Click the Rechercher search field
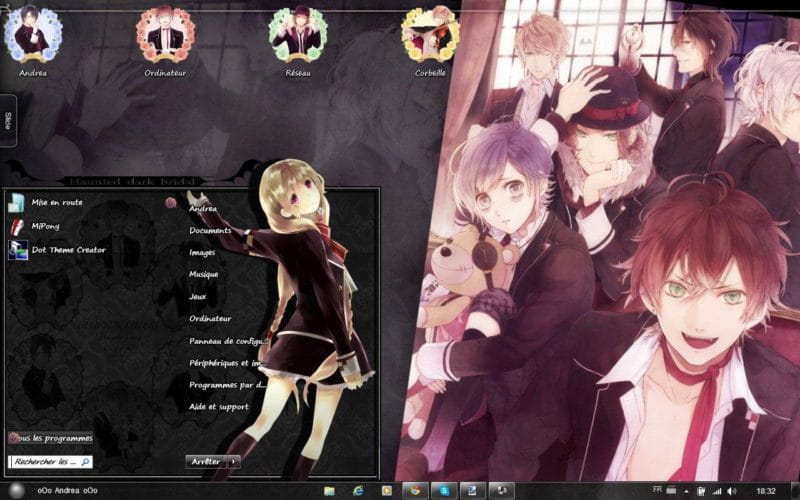800x500 pixels. click(46, 462)
